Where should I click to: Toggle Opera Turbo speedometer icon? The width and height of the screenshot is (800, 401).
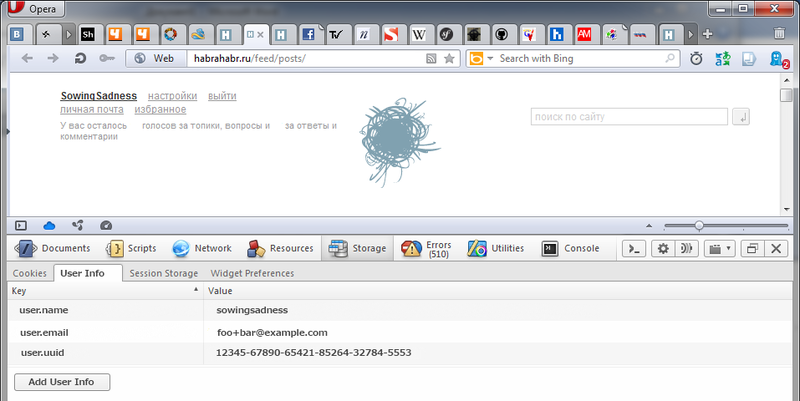tap(106, 225)
